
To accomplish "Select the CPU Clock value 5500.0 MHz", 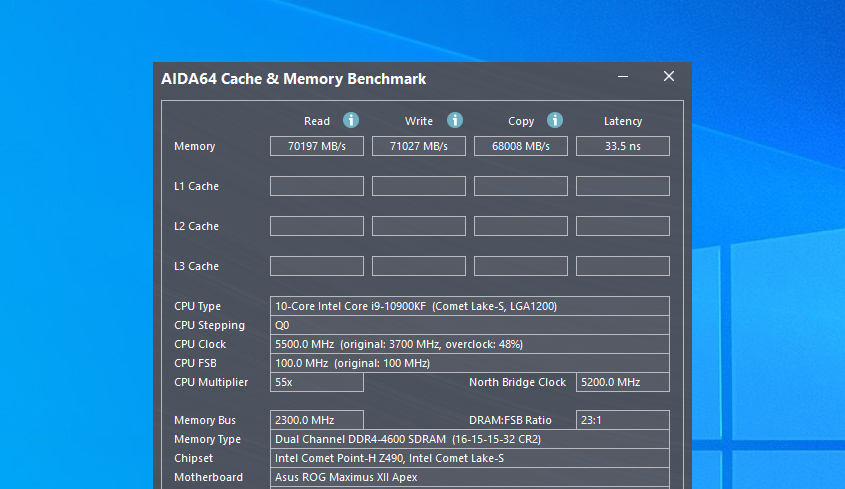I will tap(470, 344).
